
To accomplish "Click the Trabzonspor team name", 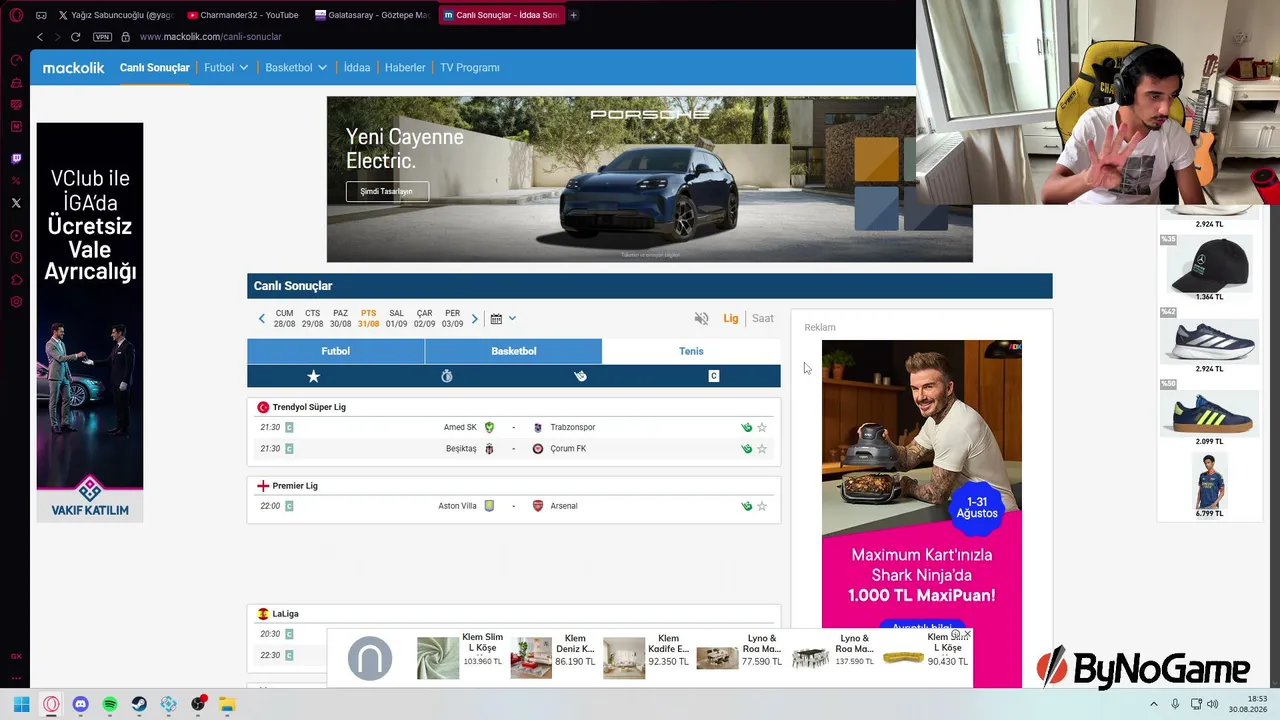I will coord(573,428).
